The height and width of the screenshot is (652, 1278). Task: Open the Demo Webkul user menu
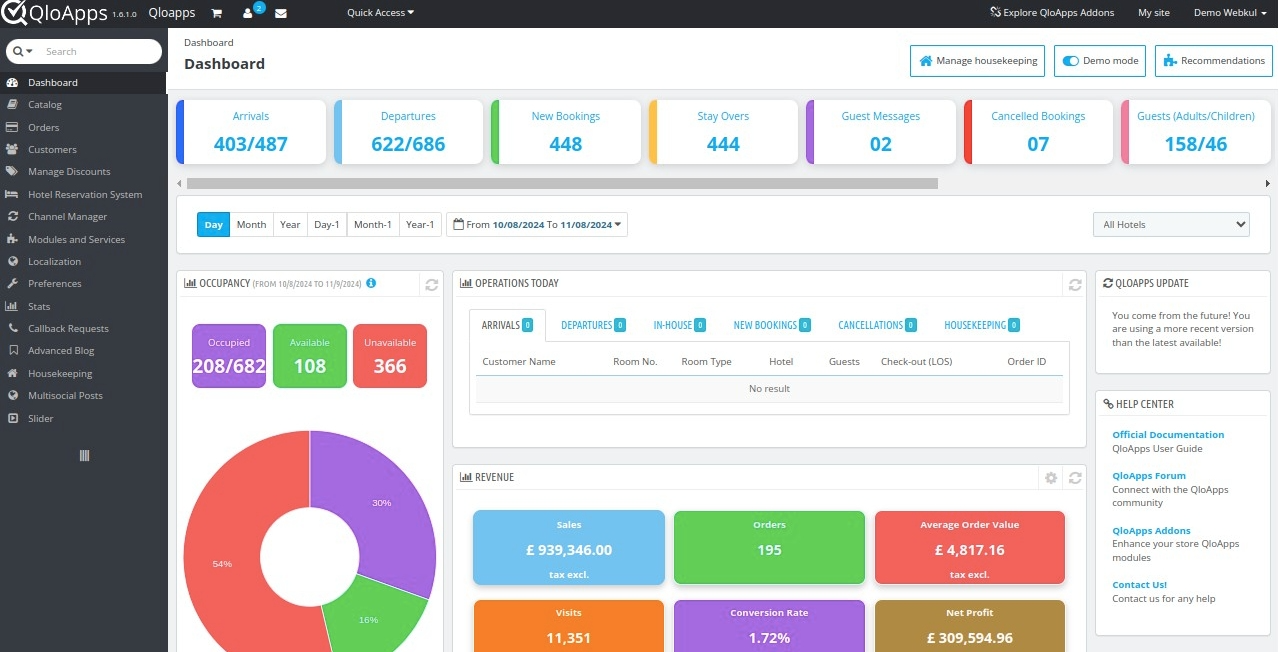[x=1230, y=13]
